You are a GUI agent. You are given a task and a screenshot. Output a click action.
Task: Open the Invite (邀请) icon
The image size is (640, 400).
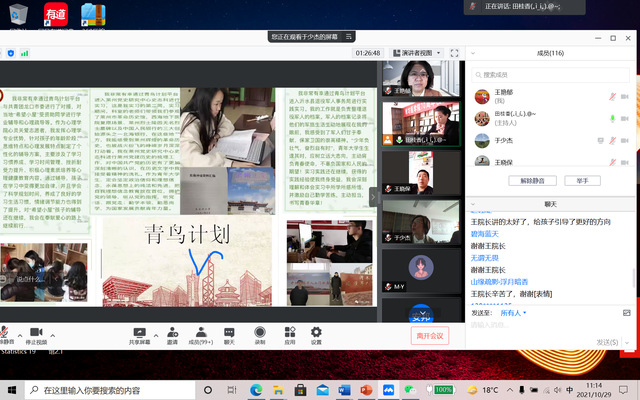point(172,333)
